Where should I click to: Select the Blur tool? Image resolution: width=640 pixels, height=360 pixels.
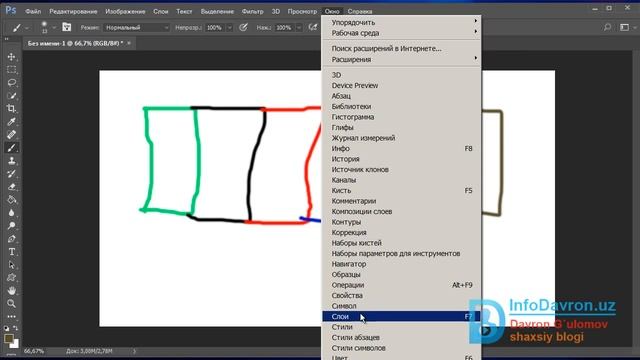11,213
